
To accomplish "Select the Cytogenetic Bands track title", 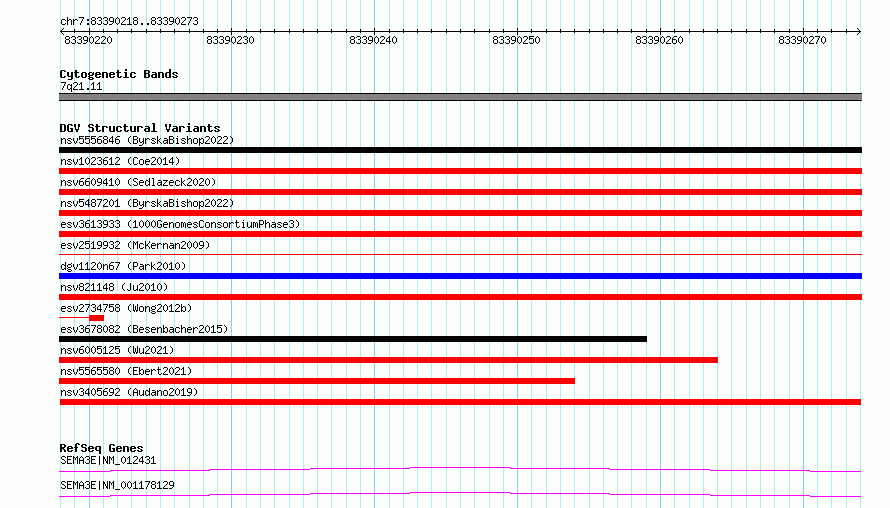I will (x=119, y=74).
